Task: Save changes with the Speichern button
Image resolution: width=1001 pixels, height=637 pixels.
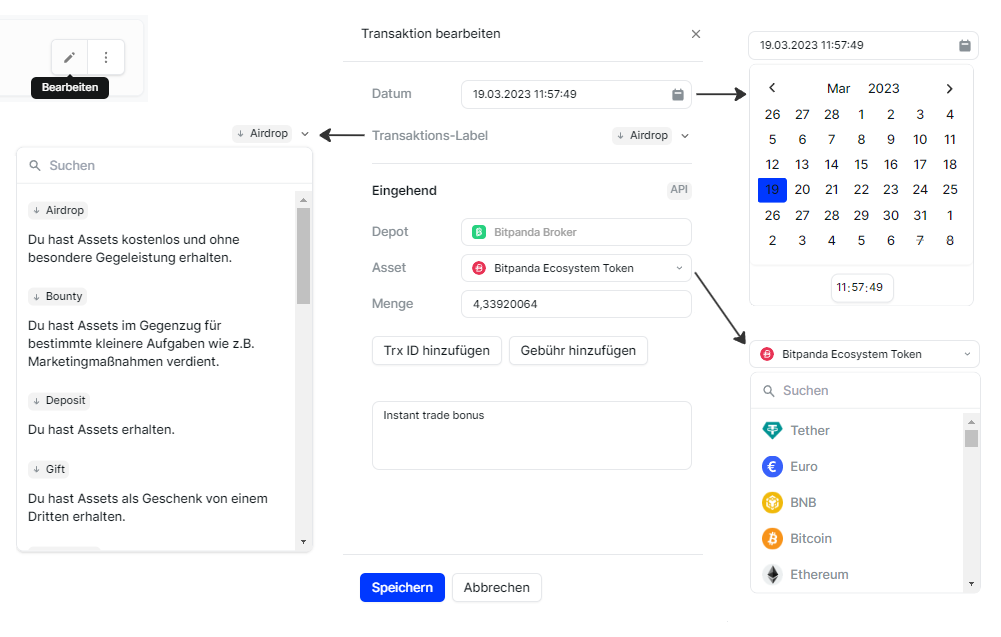Action: (x=402, y=587)
